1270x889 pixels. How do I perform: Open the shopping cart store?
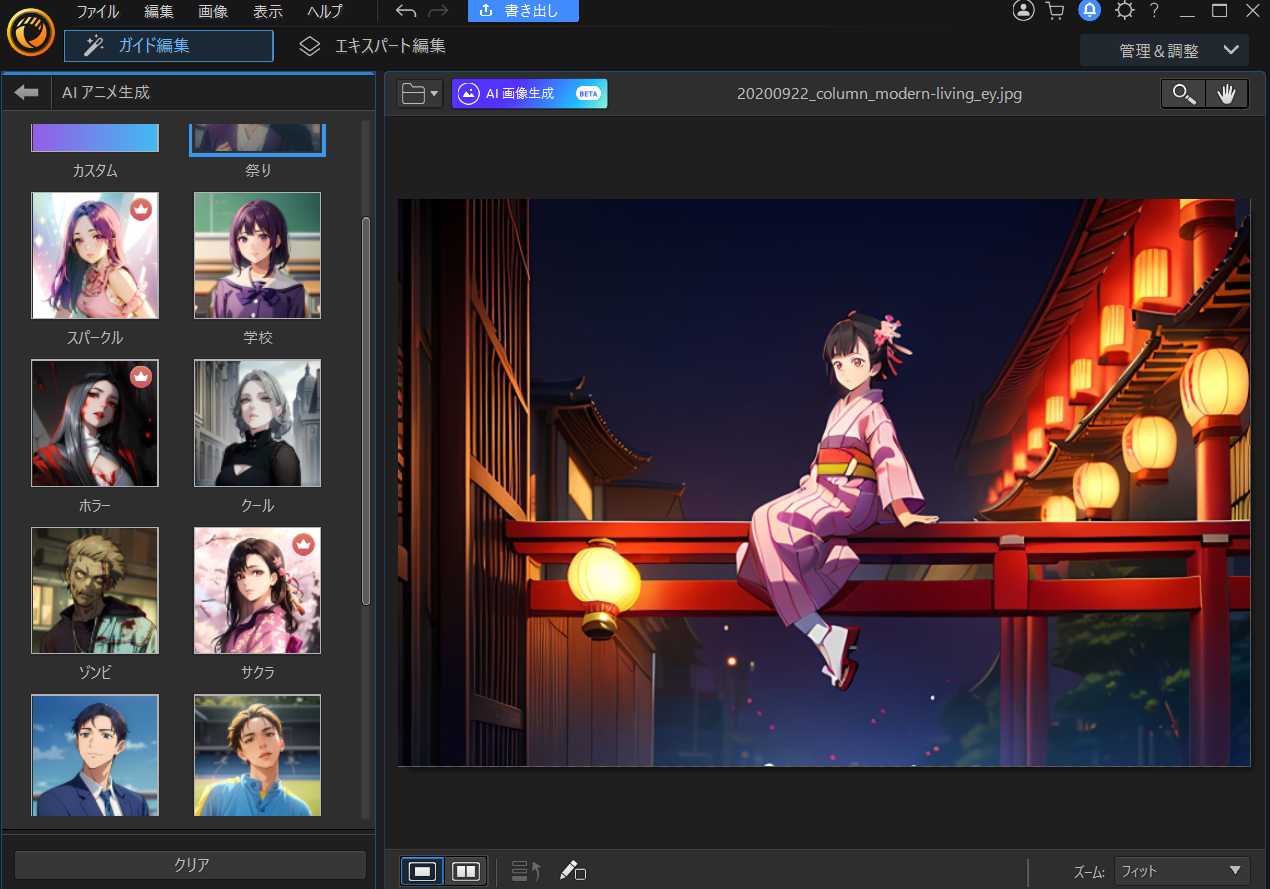click(1056, 11)
